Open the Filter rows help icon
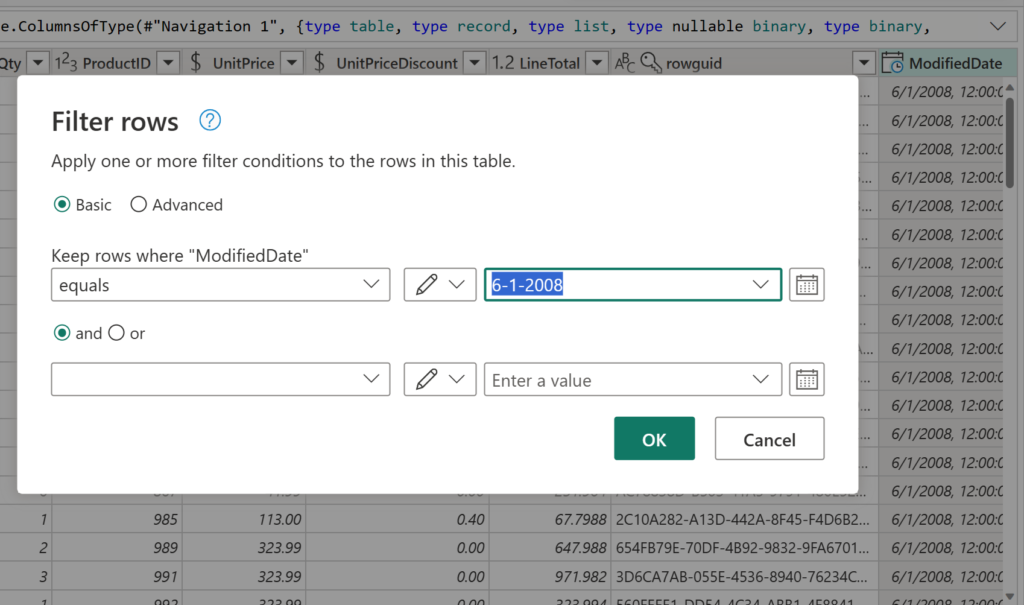This screenshot has height=605, width=1024. pos(209,120)
